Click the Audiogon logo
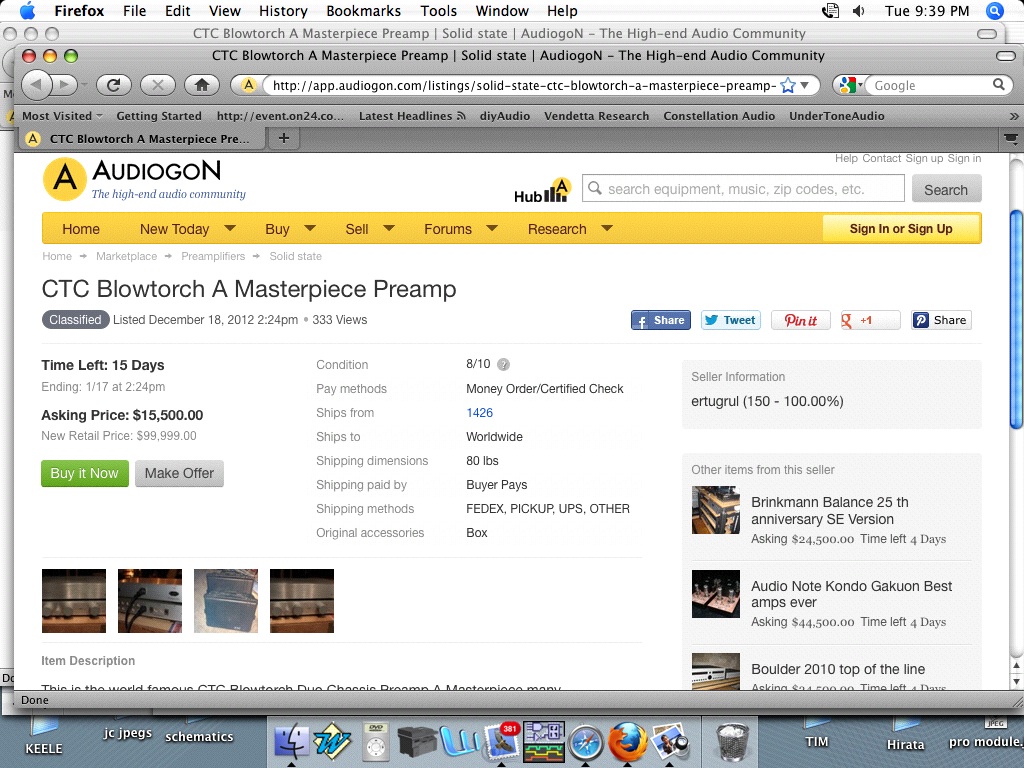1024x768 pixels. (144, 180)
